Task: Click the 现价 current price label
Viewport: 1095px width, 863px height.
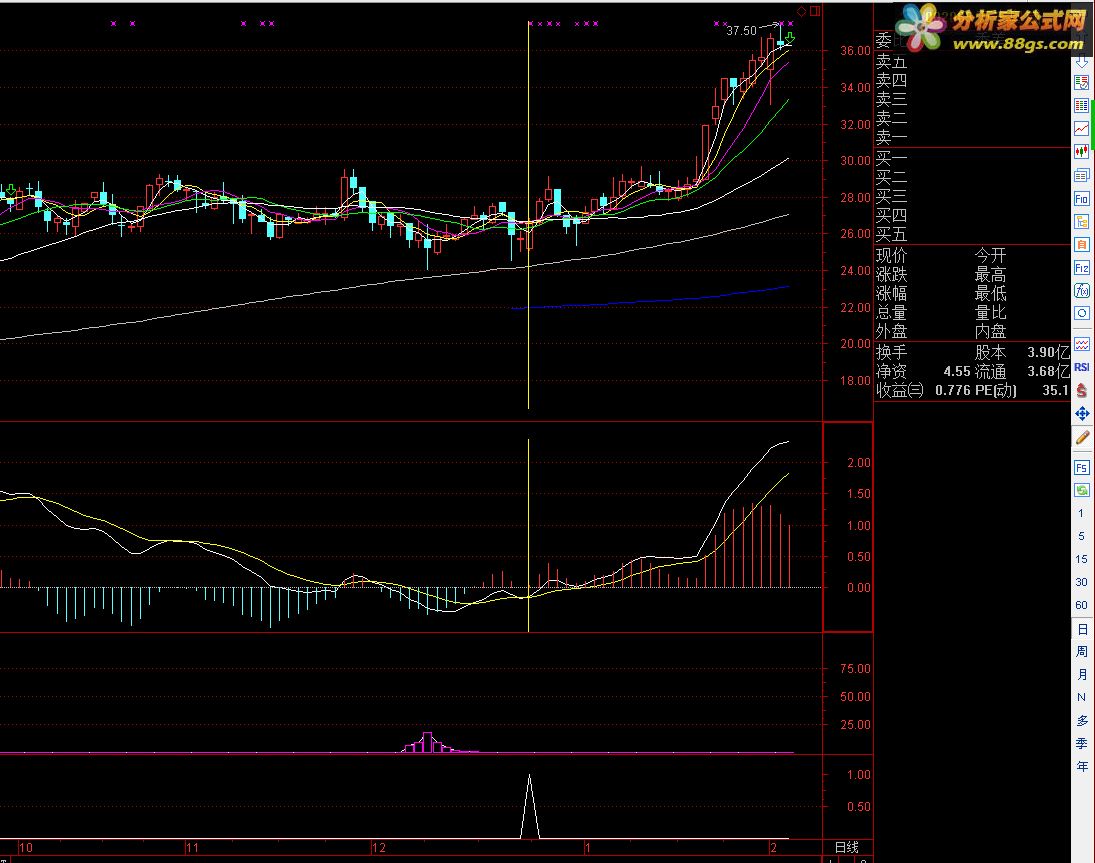Action: tap(891, 256)
